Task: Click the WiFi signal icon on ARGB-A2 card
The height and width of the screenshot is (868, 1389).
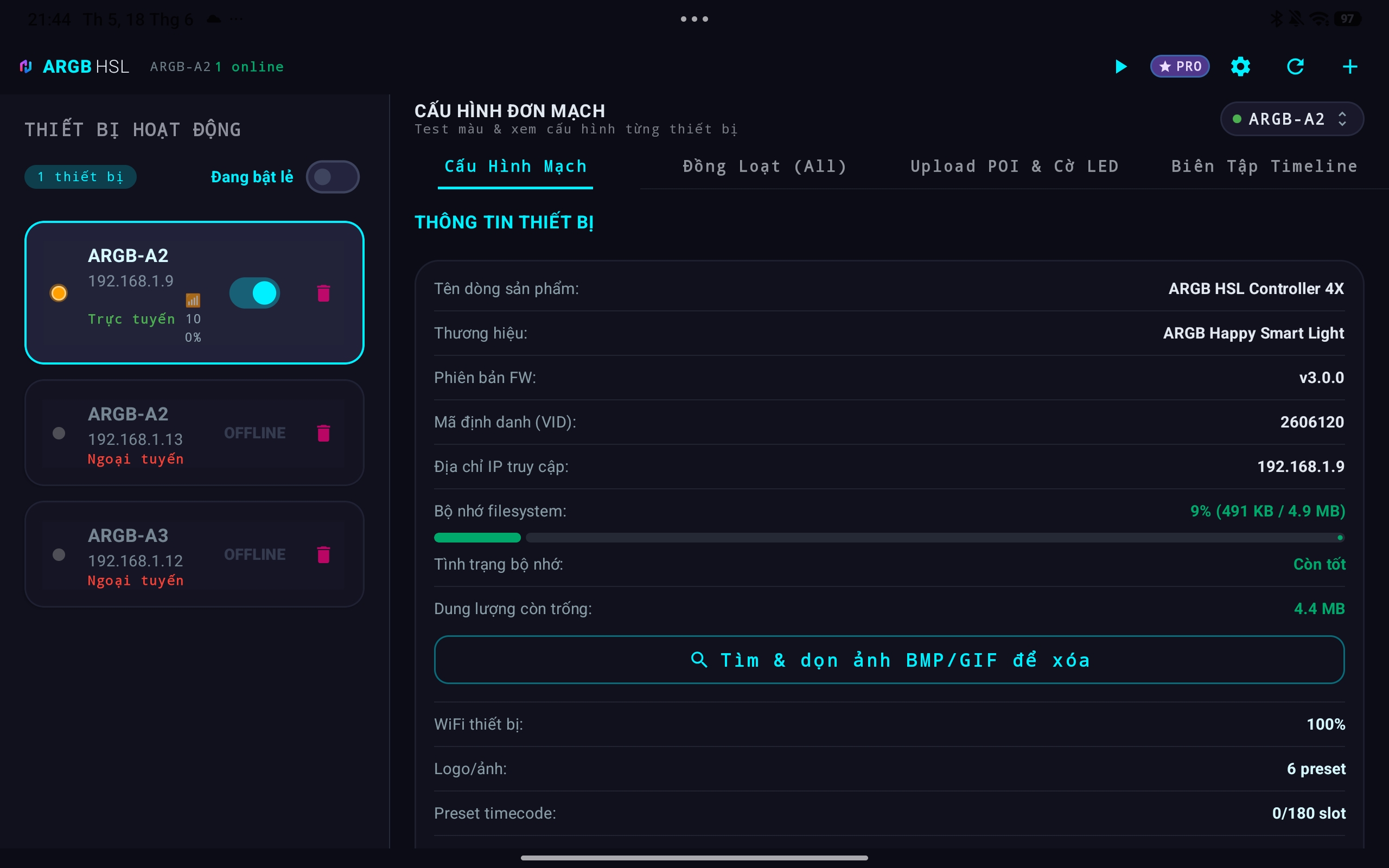Action: tap(193, 300)
